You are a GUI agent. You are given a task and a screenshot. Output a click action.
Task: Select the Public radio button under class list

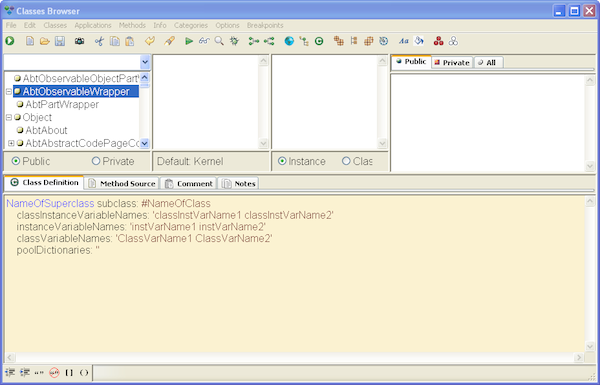click(16, 161)
